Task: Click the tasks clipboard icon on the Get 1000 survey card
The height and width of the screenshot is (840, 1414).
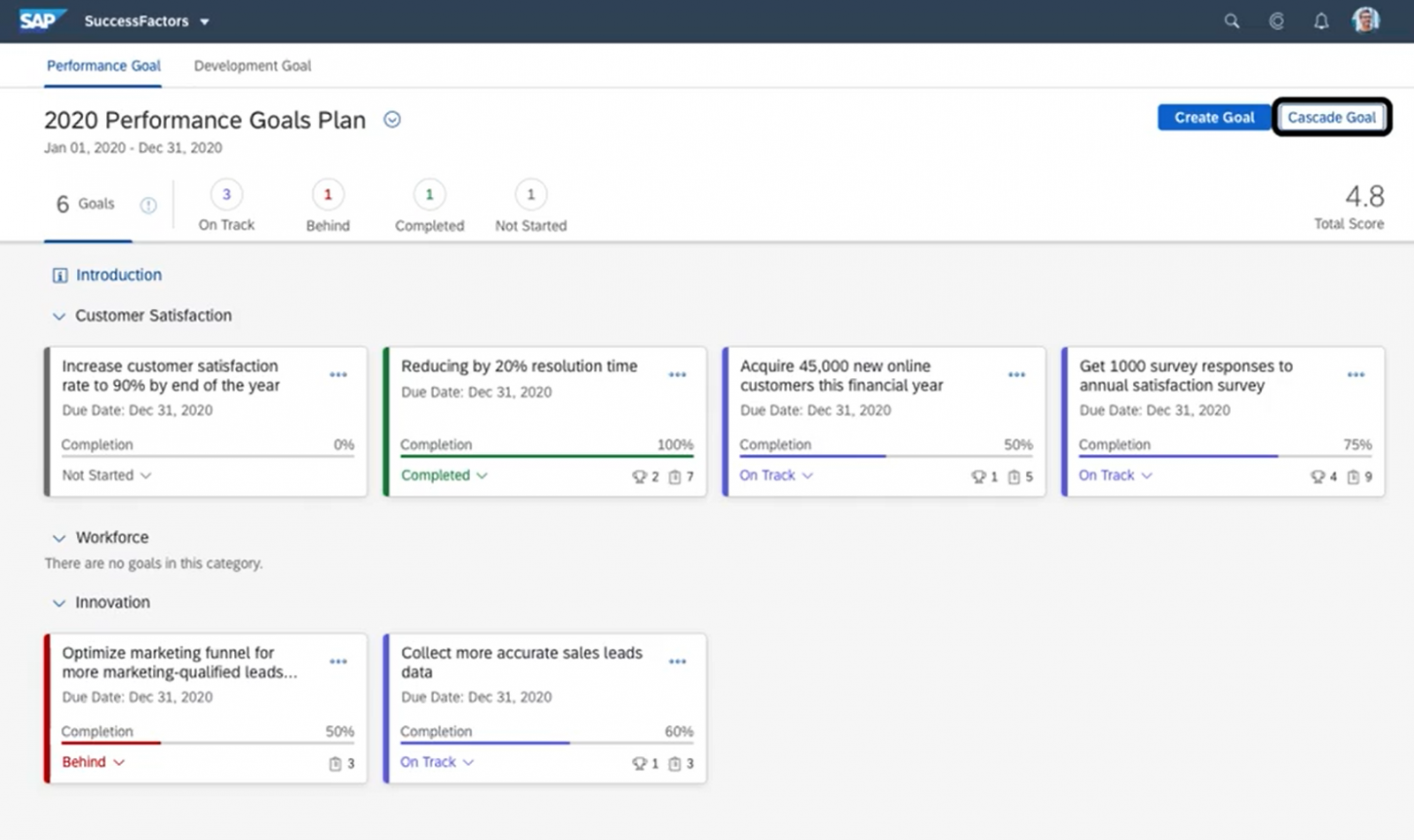Action: 1354,477
